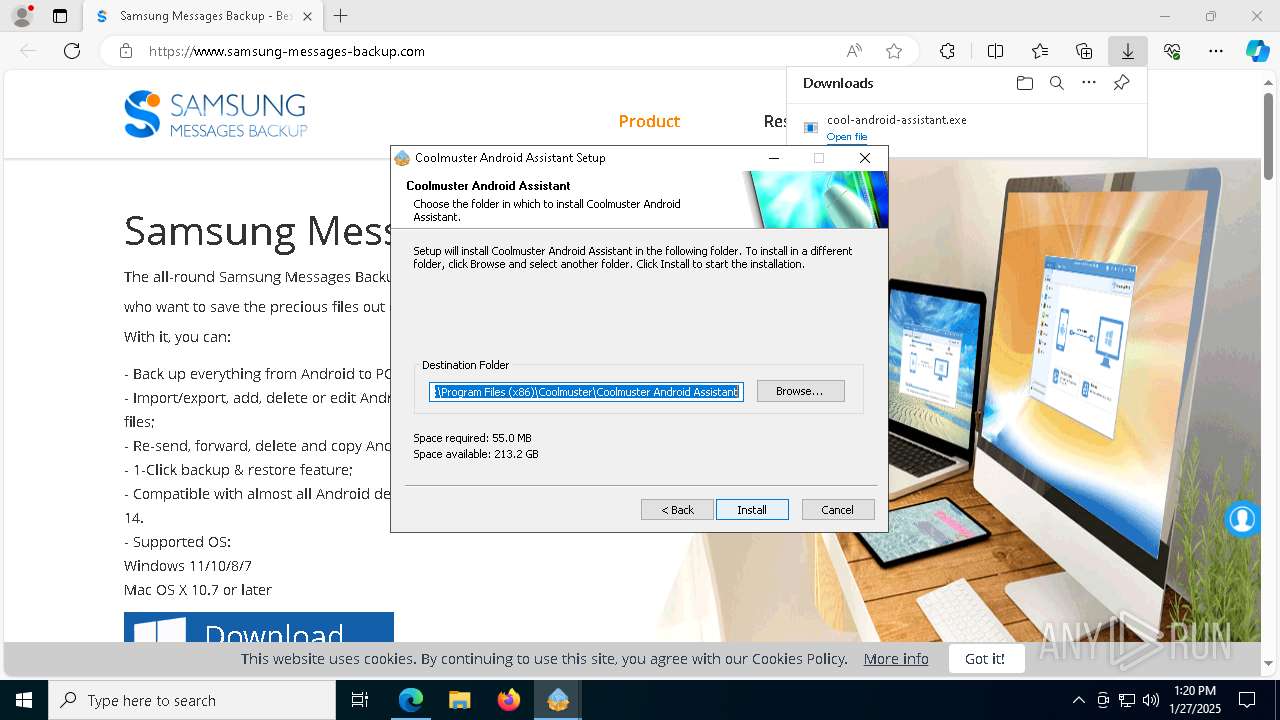Refresh the page
The height and width of the screenshot is (720, 1280).
72,51
